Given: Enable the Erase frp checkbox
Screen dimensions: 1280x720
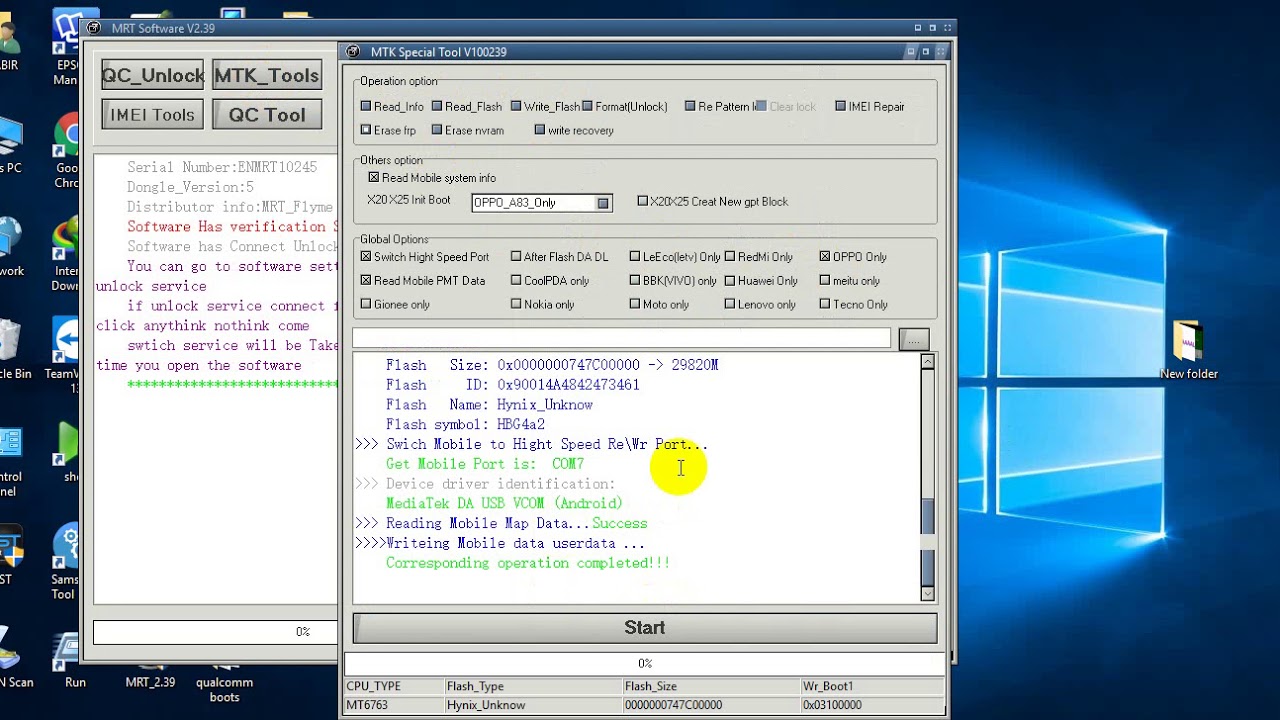Looking at the screenshot, I should [366, 130].
